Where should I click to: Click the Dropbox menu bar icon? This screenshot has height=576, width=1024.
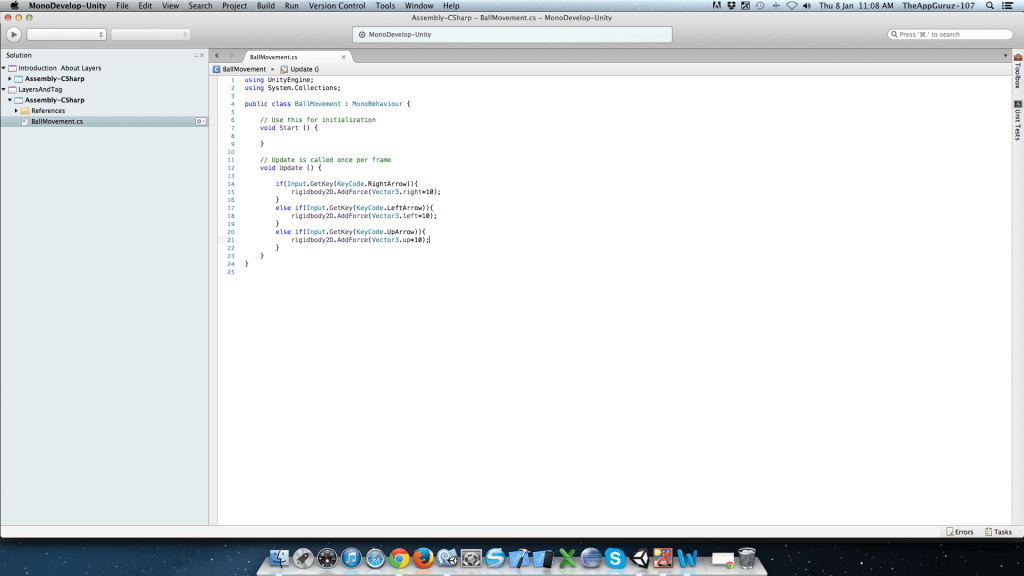[731, 6]
